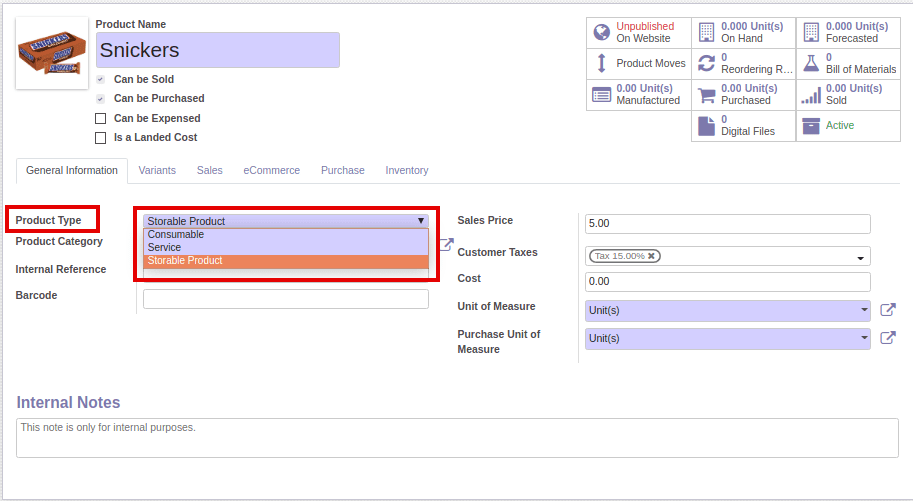Viewport: 913px width, 501px height.
Task: Click the building icon beside Forecasted
Action: point(811,32)
